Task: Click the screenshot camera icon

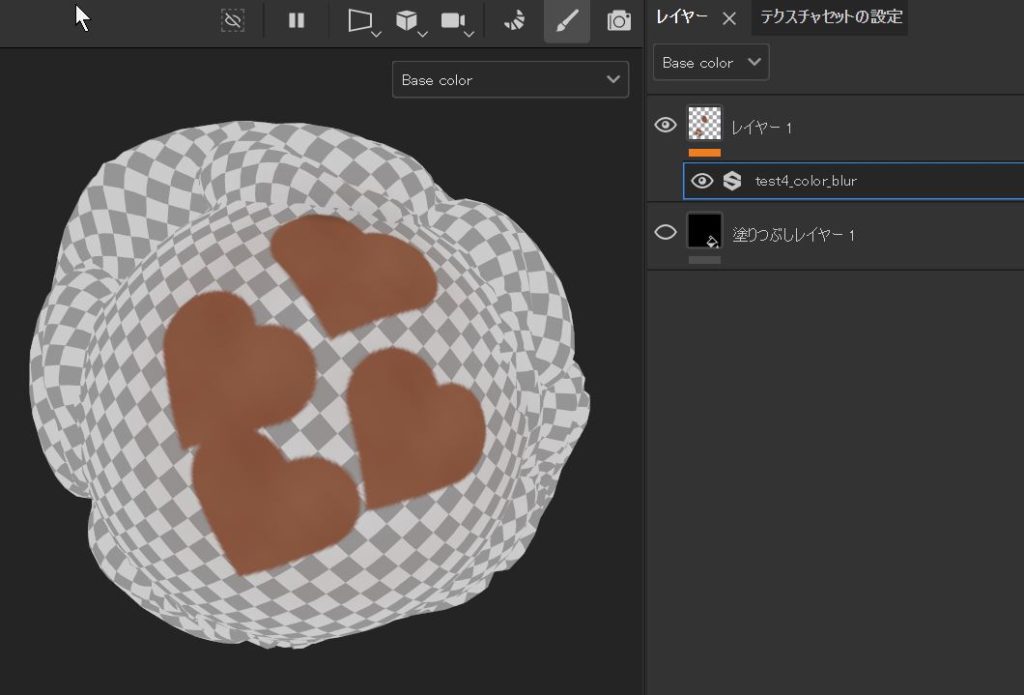Action: tap(619, 20)
